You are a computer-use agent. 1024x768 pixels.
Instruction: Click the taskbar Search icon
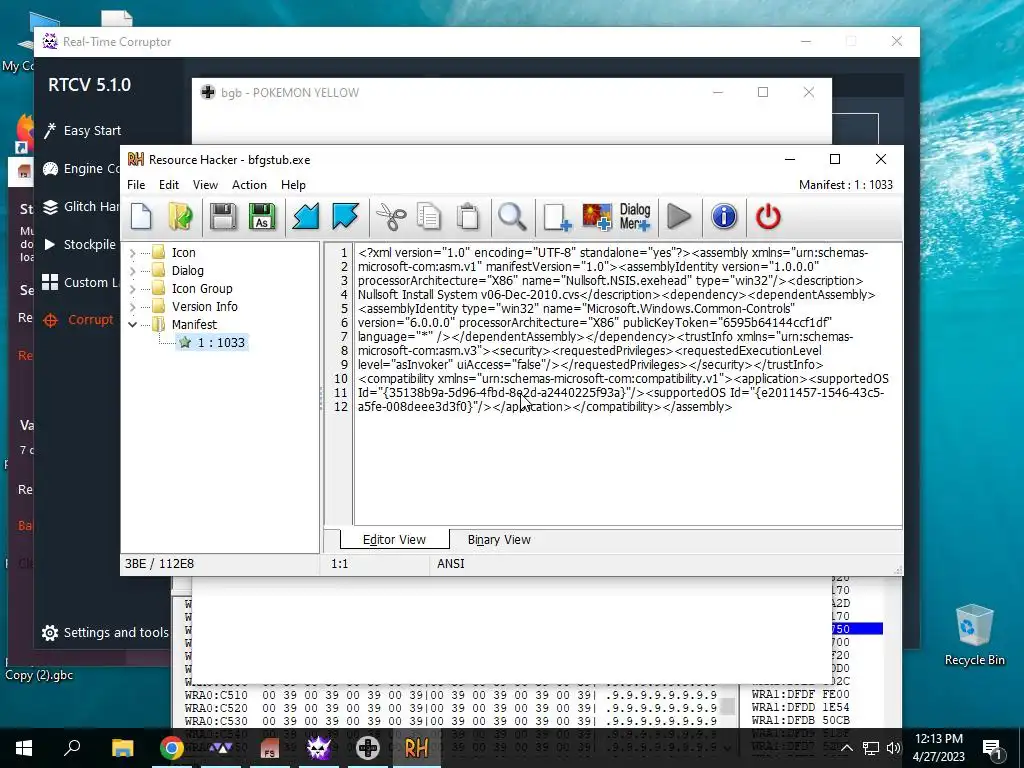point(72,747)
